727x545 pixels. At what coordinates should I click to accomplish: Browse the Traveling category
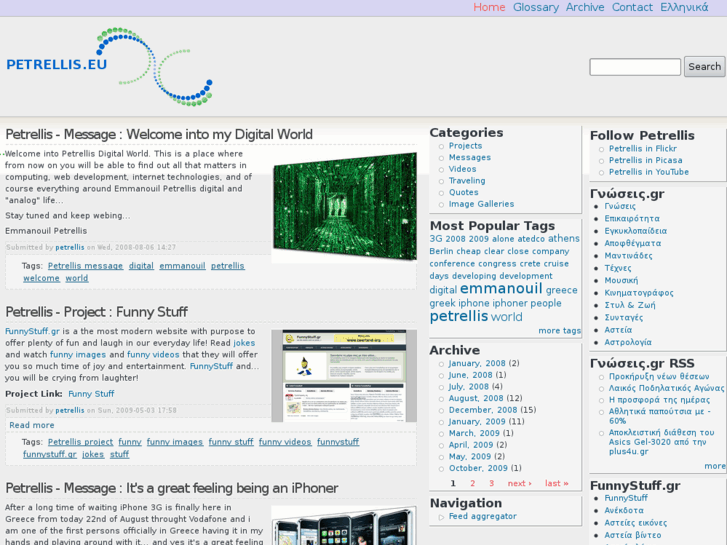pos(467,180)
